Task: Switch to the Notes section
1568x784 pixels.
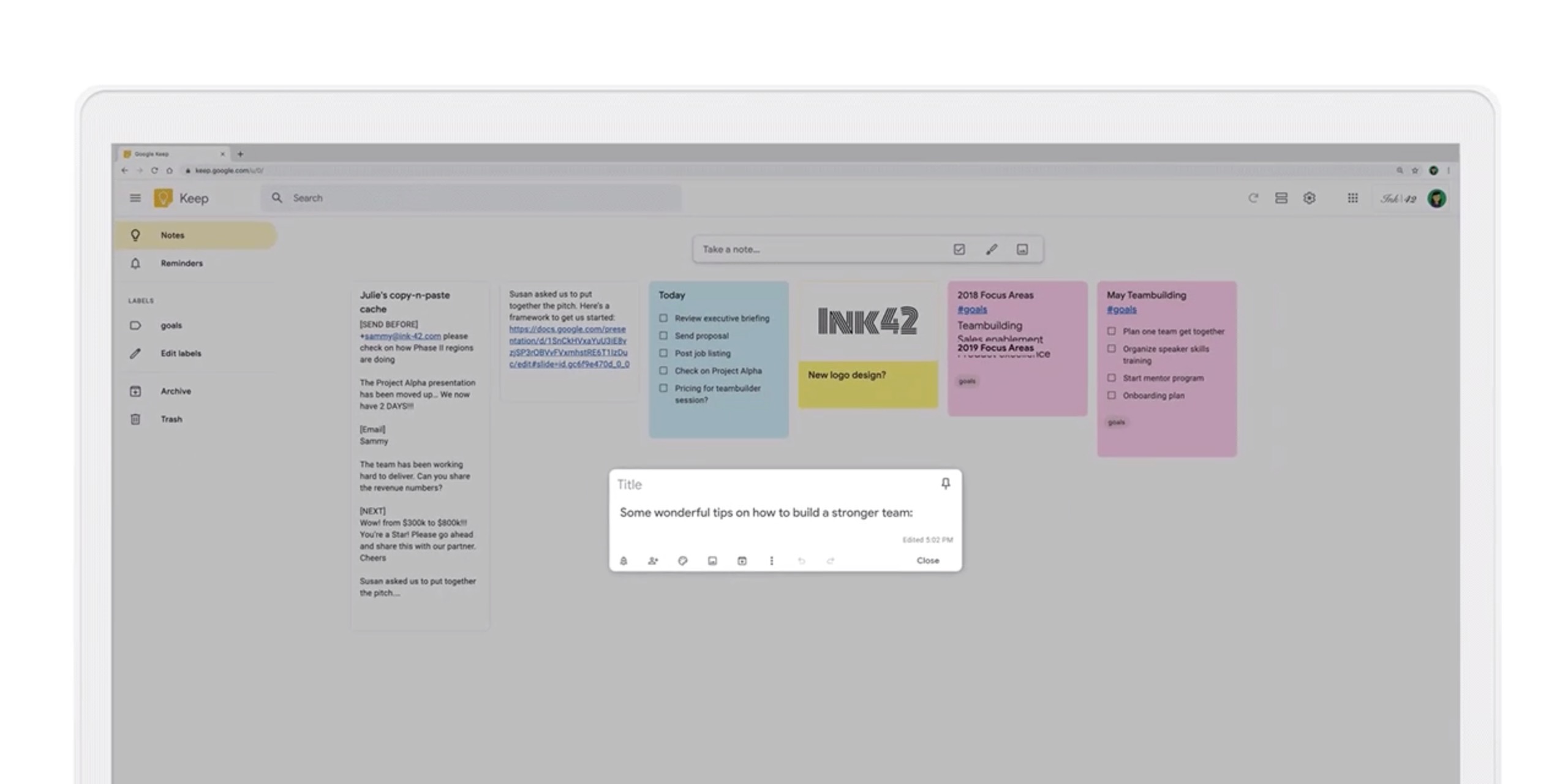Action: tap(172, 235)
